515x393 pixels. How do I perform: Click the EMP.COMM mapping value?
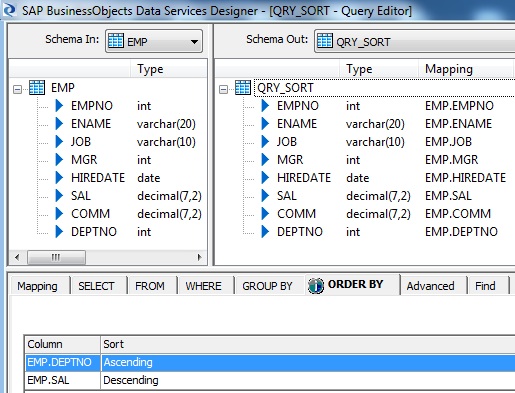458,214
